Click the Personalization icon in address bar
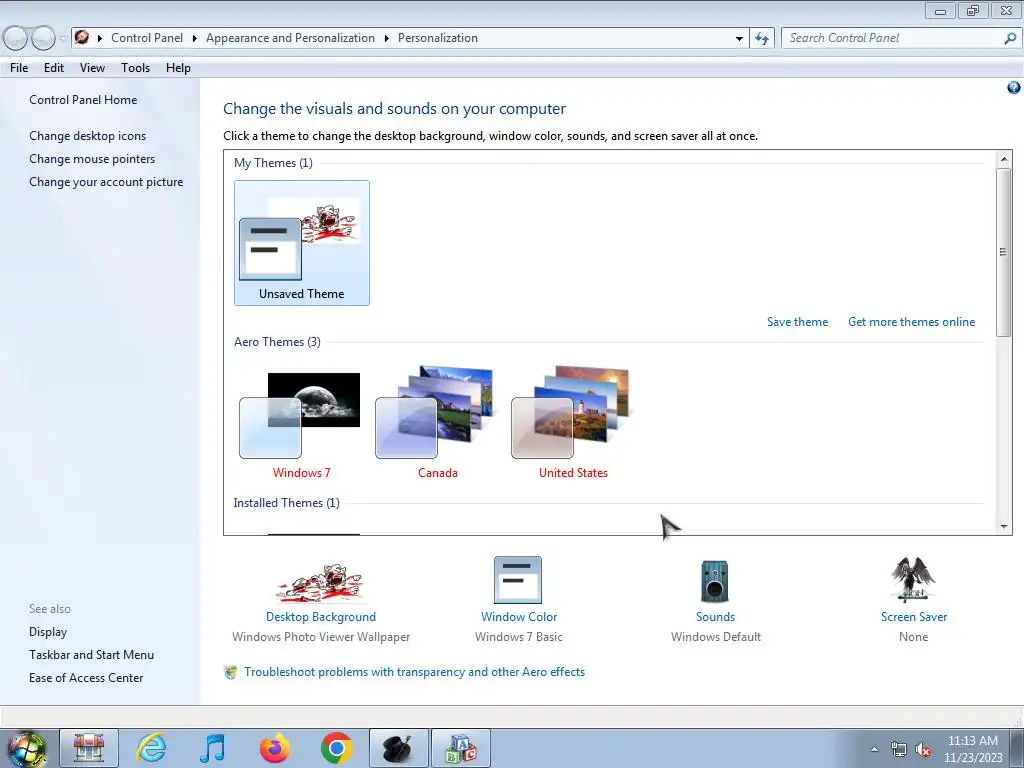 tap(82, 38)
